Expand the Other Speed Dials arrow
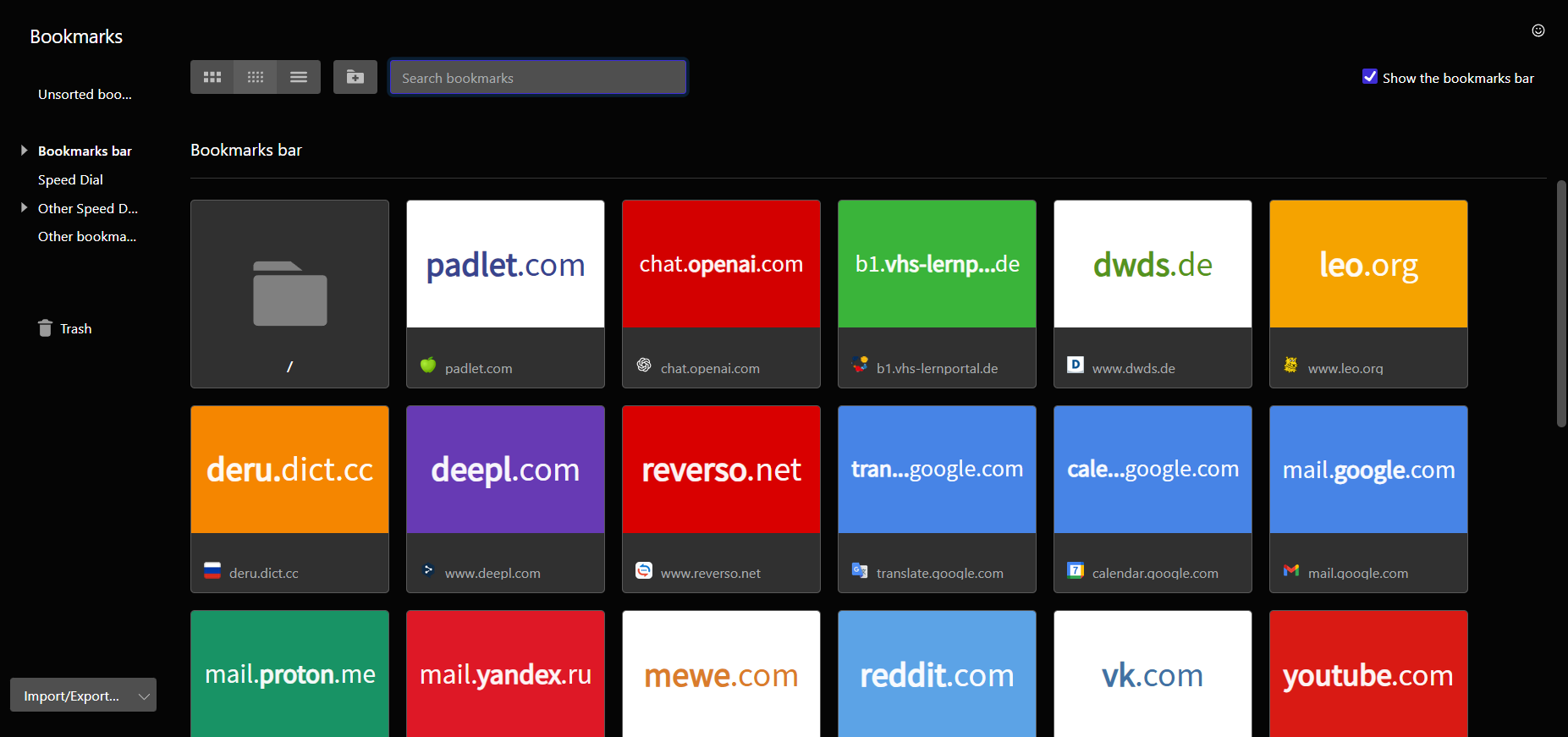Viewport: 1568px width, 737px height. [x=25, y=207]
